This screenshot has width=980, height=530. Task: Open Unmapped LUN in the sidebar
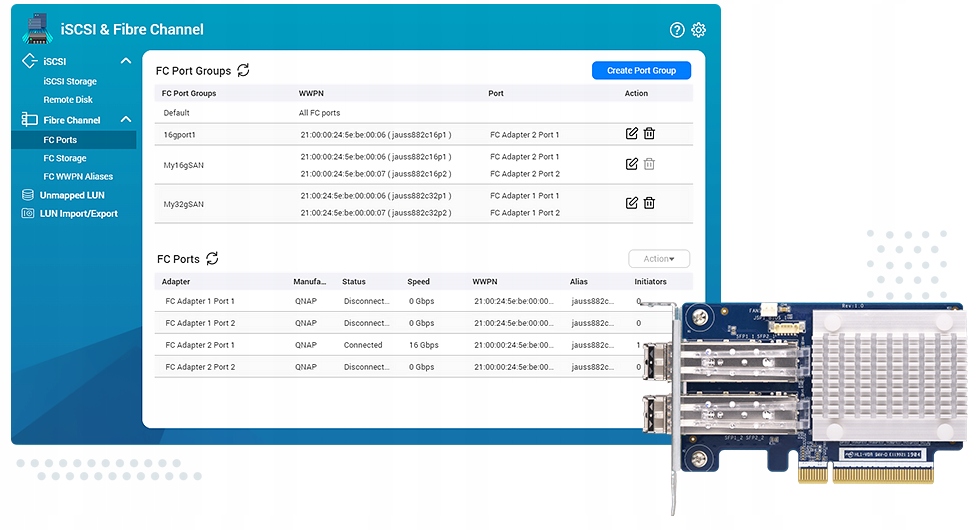click(72, 195)
